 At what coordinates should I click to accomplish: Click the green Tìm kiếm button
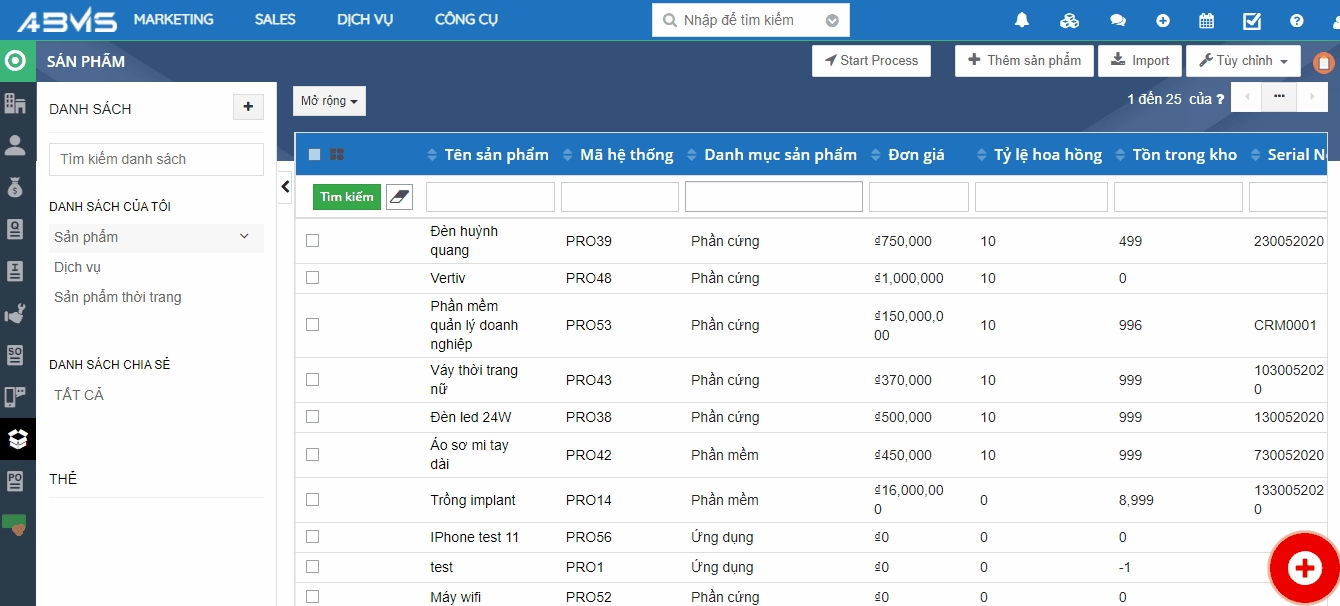(x=347, y=197)
